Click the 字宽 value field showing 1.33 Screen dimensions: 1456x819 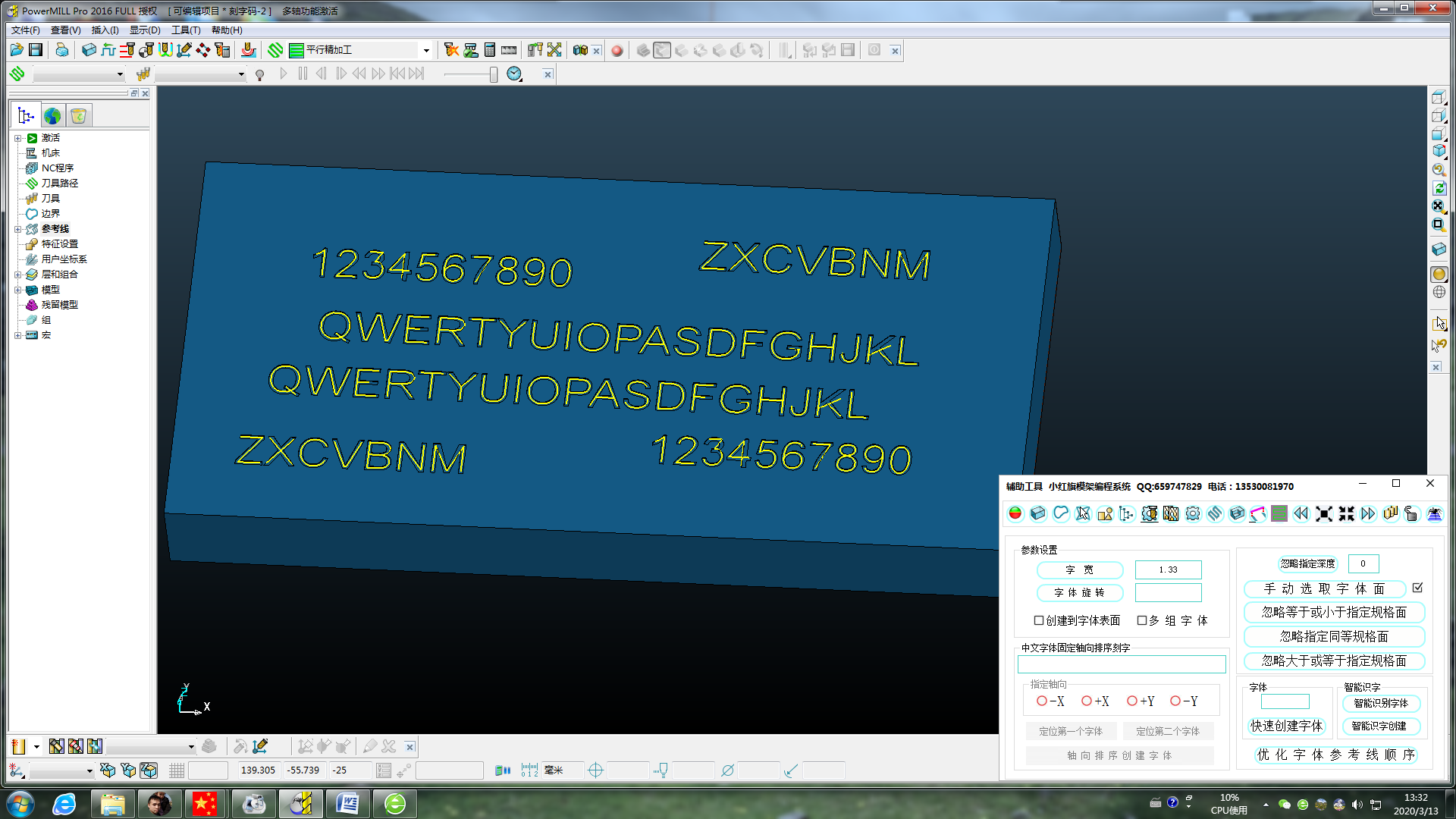pos(1168,570)
